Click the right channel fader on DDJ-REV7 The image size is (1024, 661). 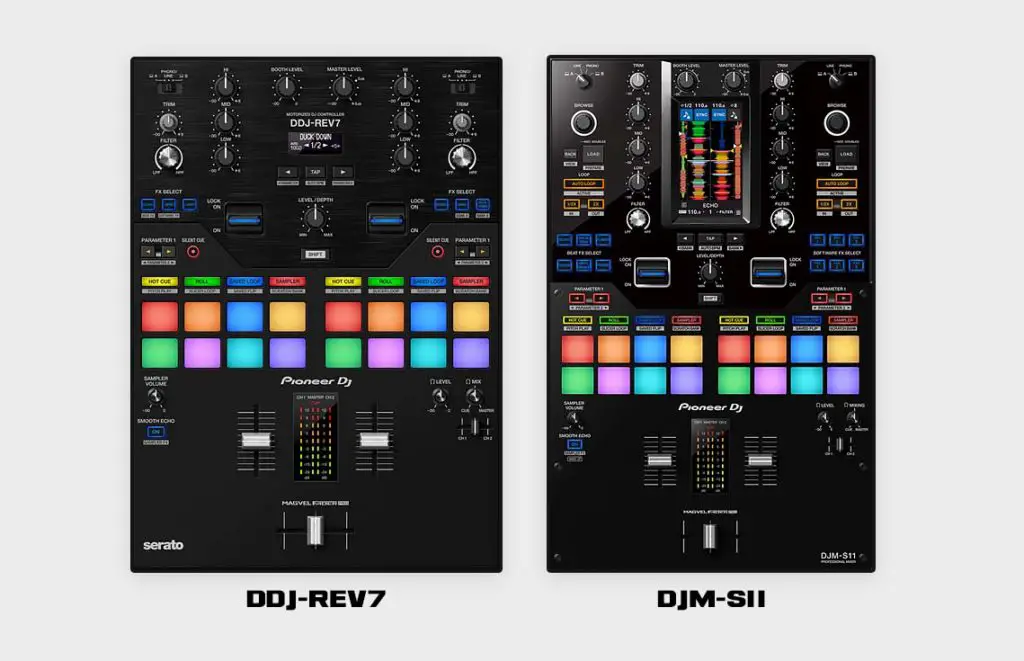374,440
